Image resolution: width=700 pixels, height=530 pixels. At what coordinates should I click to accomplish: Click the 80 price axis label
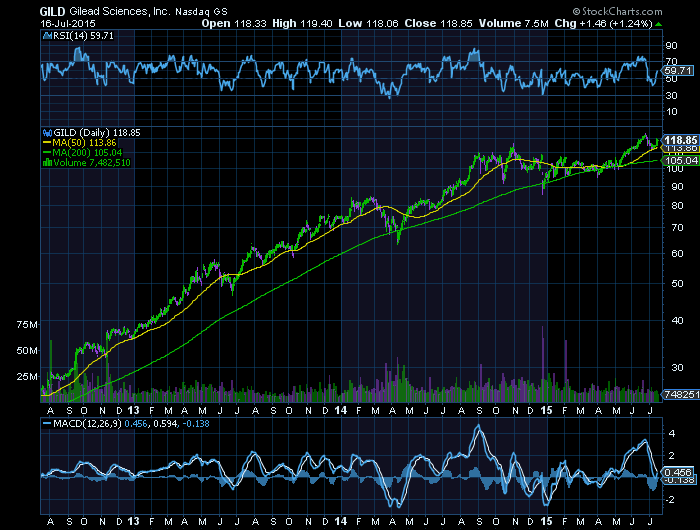click(x=677, y=206)
